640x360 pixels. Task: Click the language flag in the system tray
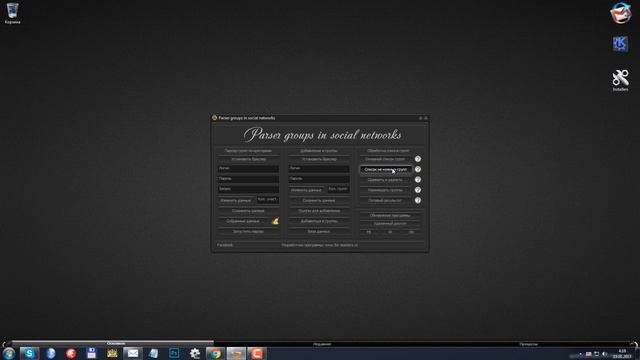589,354
